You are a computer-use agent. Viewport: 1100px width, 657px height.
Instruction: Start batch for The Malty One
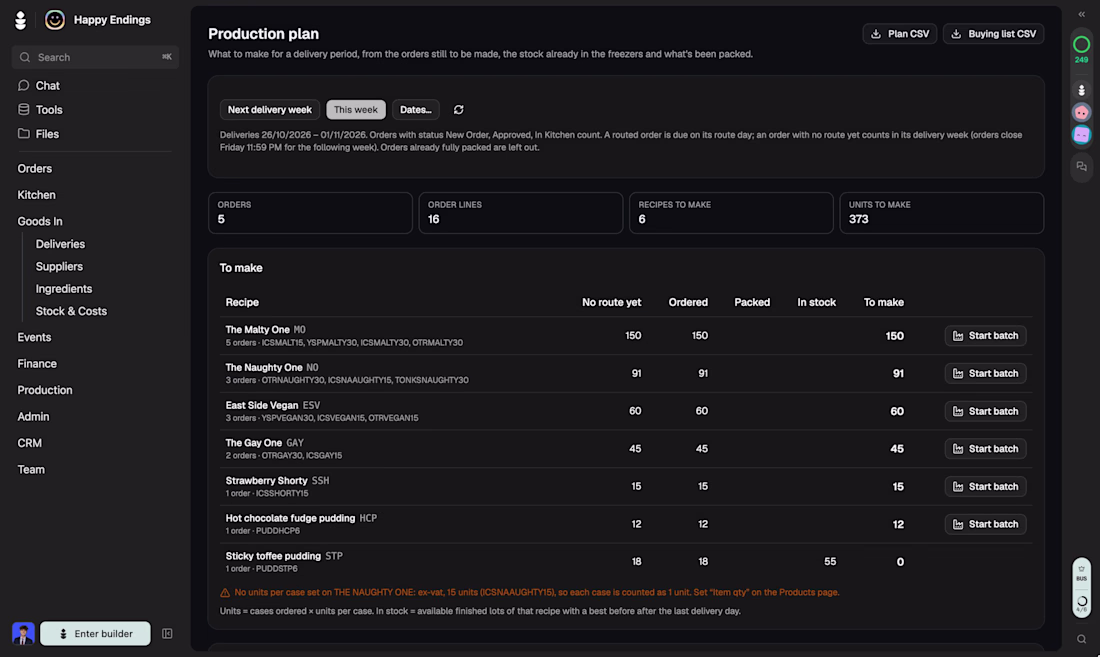tap(986, 336)
